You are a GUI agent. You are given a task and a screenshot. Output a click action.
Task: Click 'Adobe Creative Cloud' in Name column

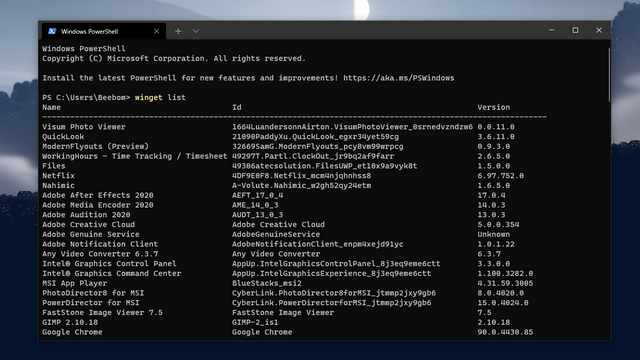click(89, 225)
